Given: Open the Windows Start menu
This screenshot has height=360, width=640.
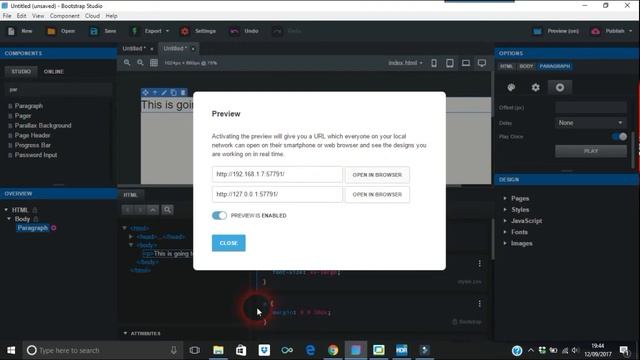Looking at the screenshot, I should [x=11, y=350].
